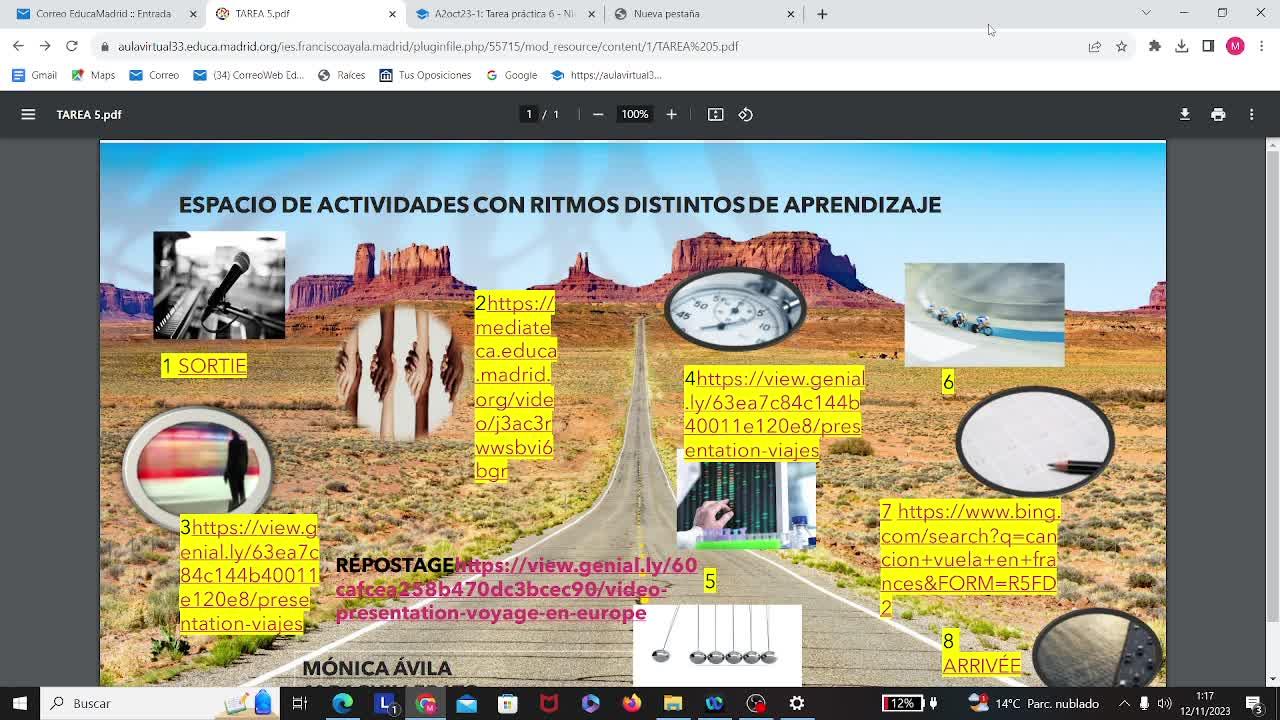Open the Maps bookmark
The width and height of the screenshot is (1280, 720).
[95, 75]
